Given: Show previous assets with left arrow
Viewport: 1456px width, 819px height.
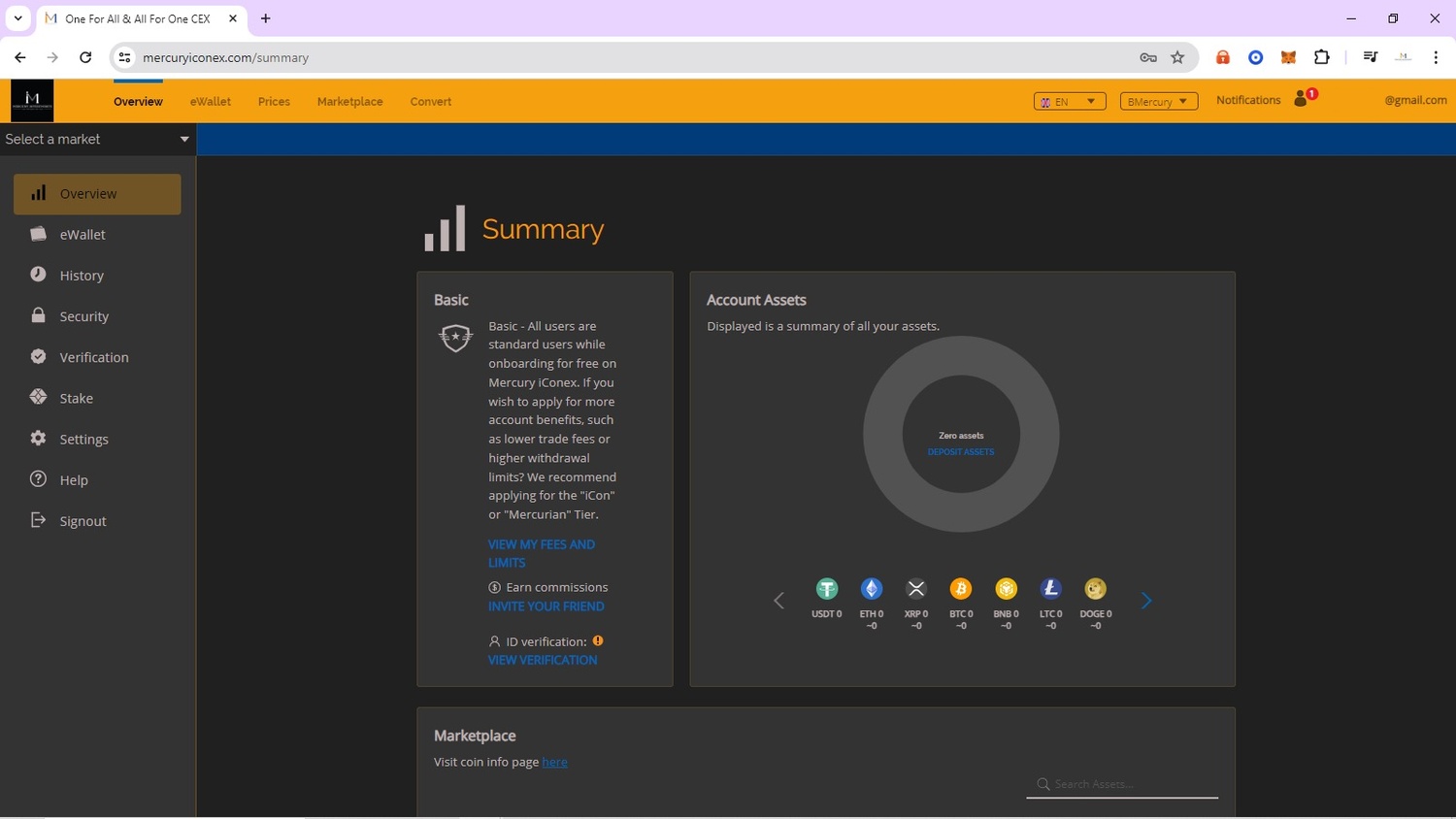Looking at the screenshot, I should click(778, 601).
